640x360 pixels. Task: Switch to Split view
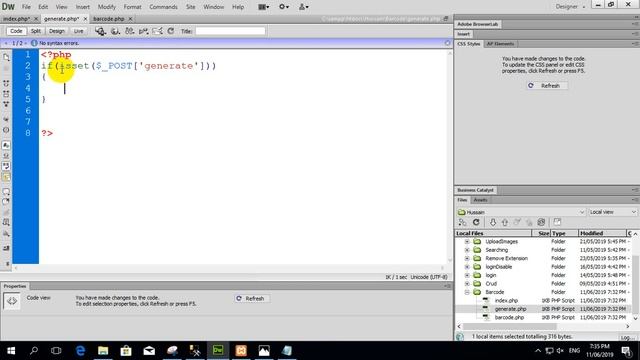tap(36, 31)
